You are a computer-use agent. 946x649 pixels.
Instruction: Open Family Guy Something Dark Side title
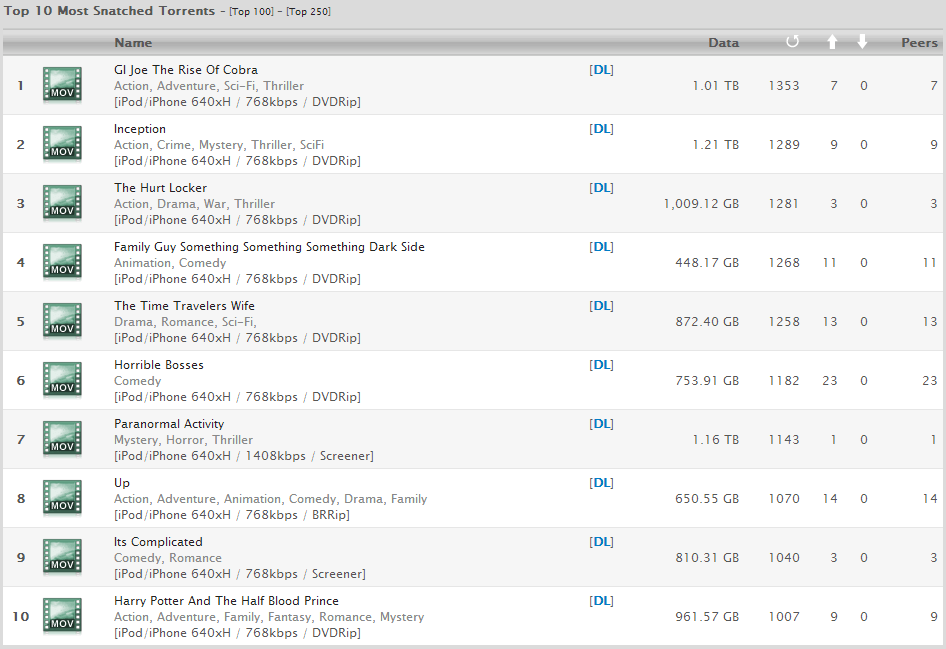click(x=269, y=247)
